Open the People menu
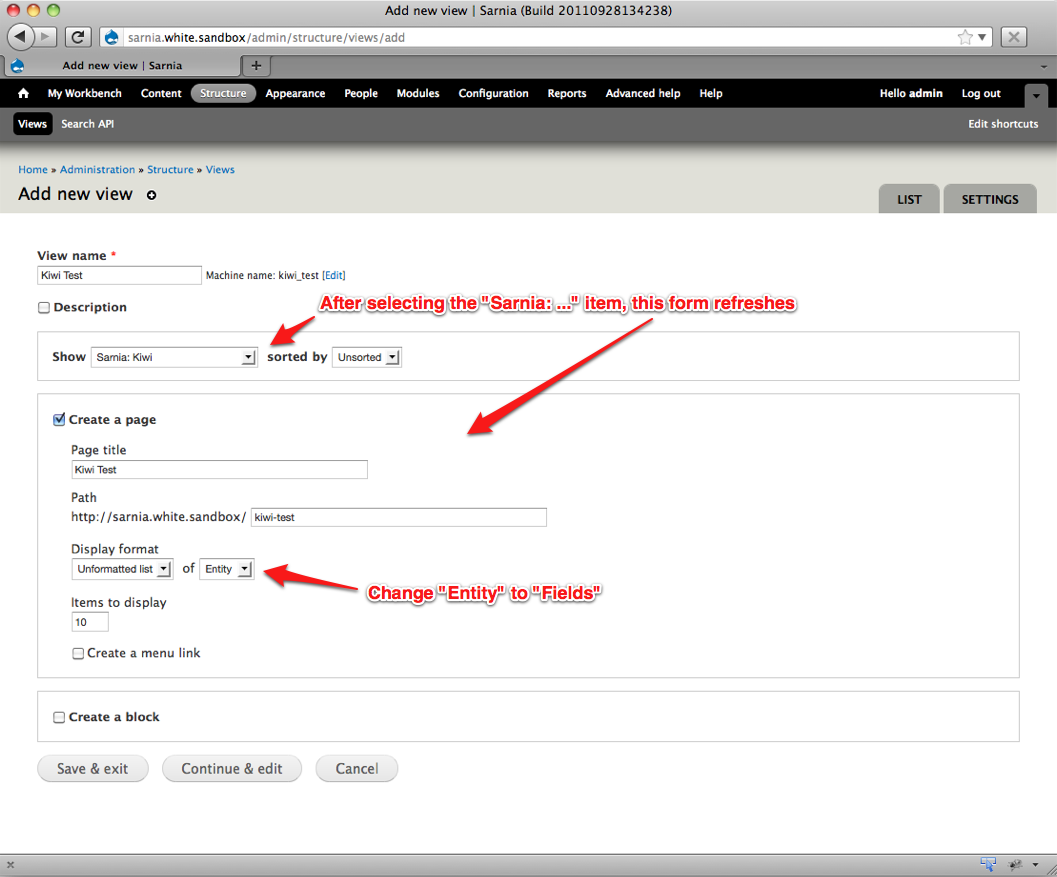Screen dimensions: 1057x877 [x=361, y=93]
